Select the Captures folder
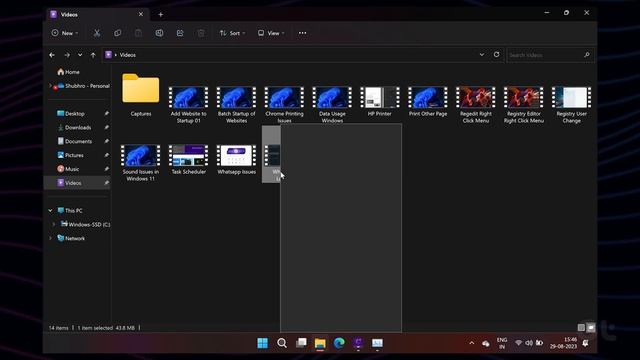 [141, 95]
